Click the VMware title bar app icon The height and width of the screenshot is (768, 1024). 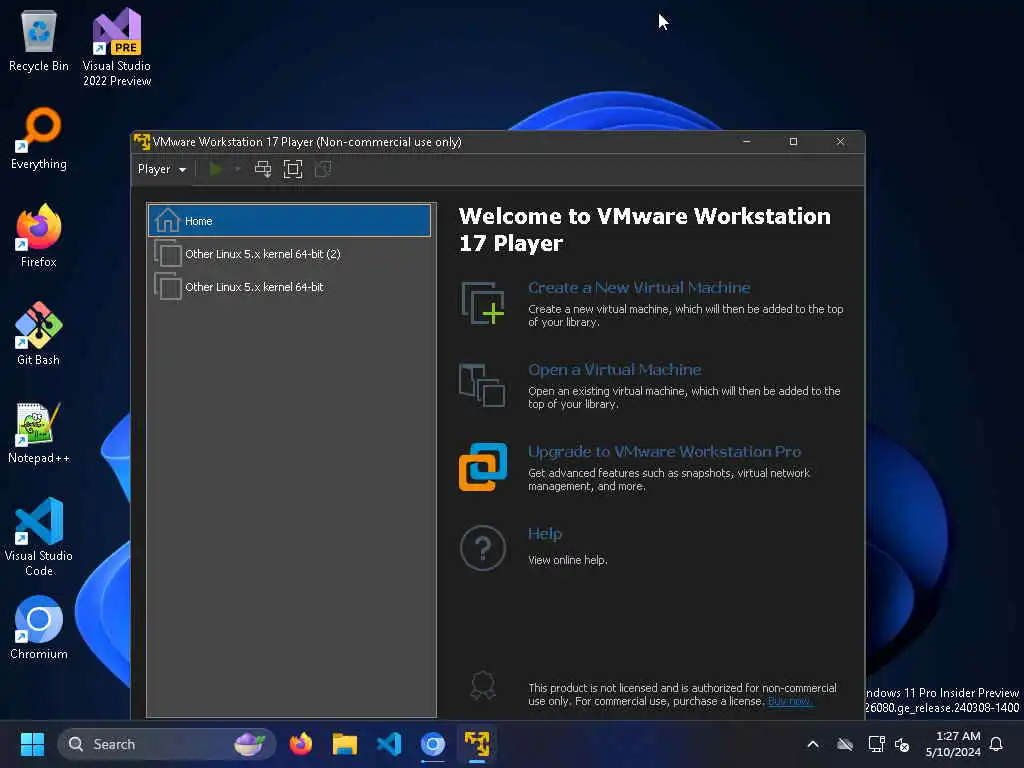pyautogui.click(x=142, y=142)
